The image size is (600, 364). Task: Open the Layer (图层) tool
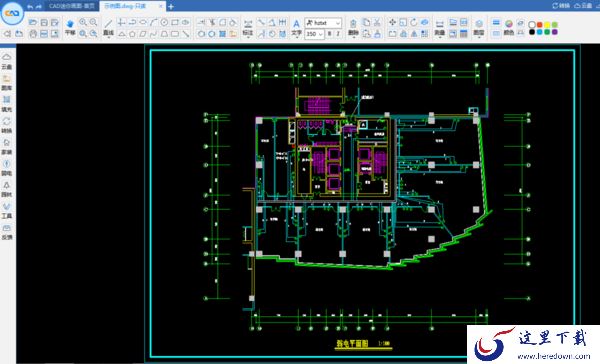(479, 28)
